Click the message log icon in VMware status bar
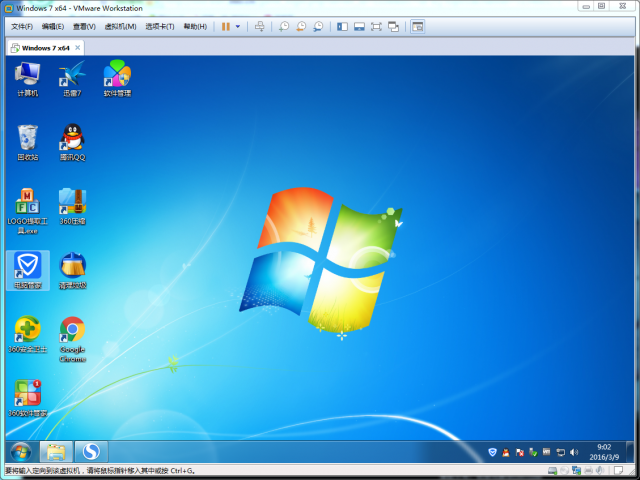Viewport: 640px width, 480px height. coord(619,471)
